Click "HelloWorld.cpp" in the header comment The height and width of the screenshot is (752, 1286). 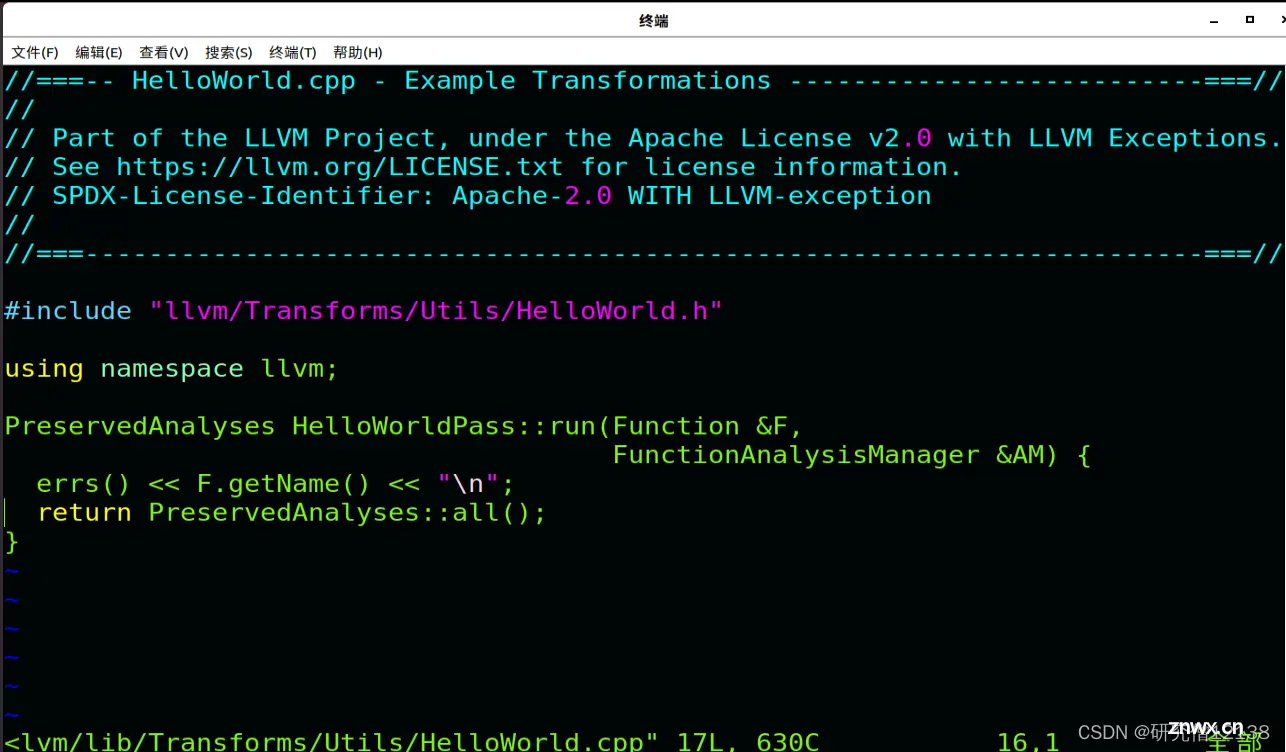244,81
